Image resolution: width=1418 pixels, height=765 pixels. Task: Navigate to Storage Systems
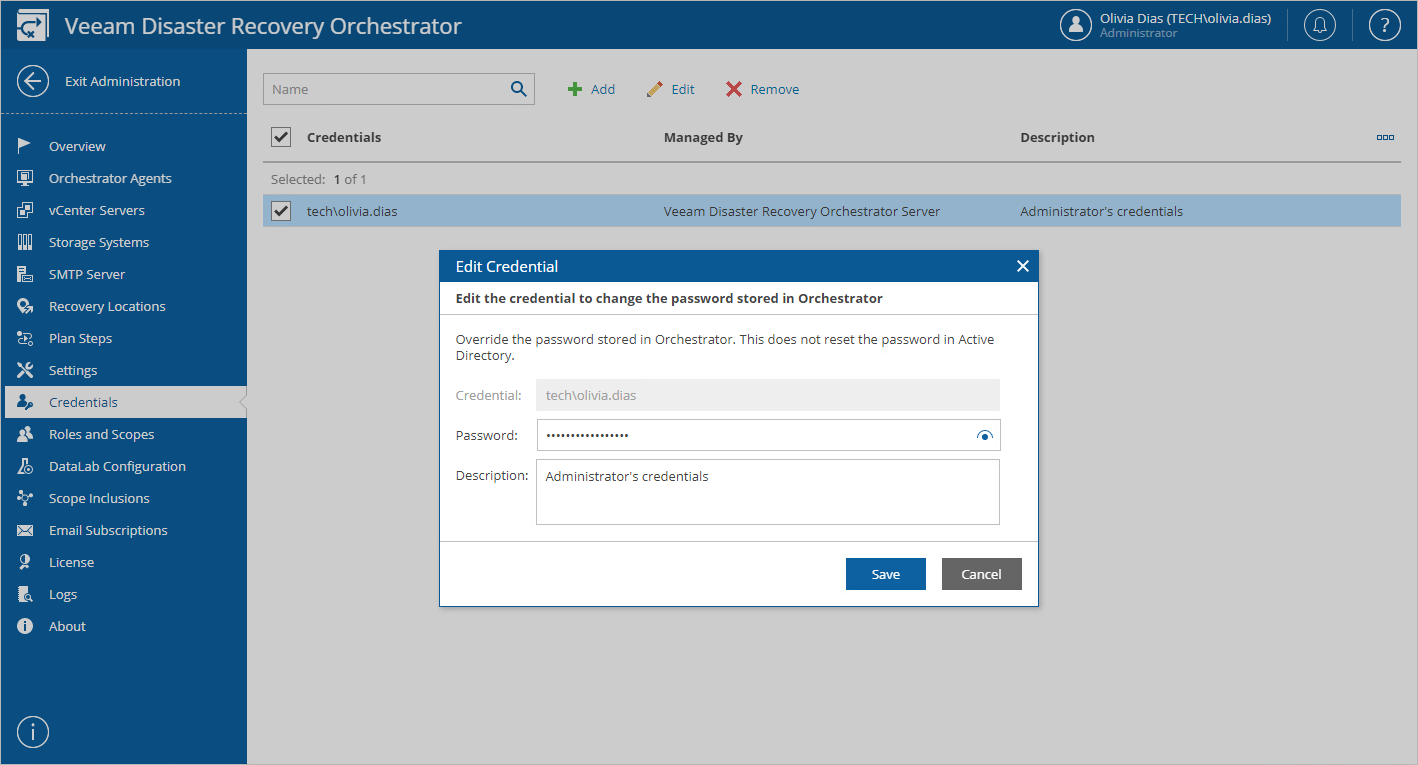coord(99,242)
